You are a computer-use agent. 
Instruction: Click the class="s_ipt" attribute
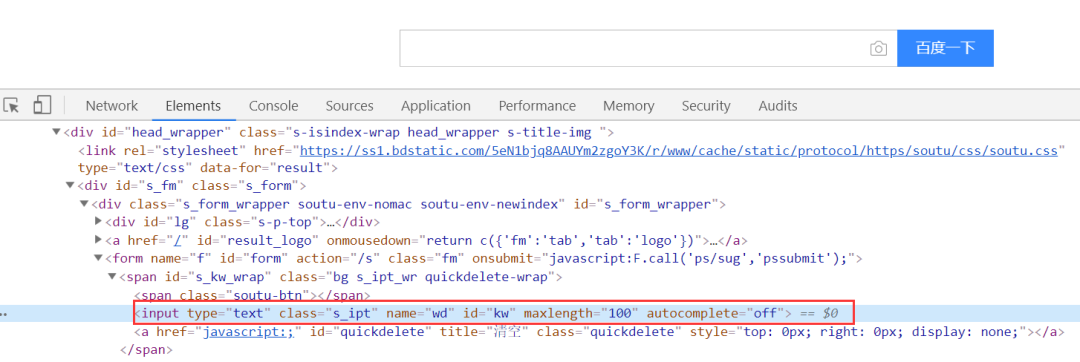click(x=329, y=314)
